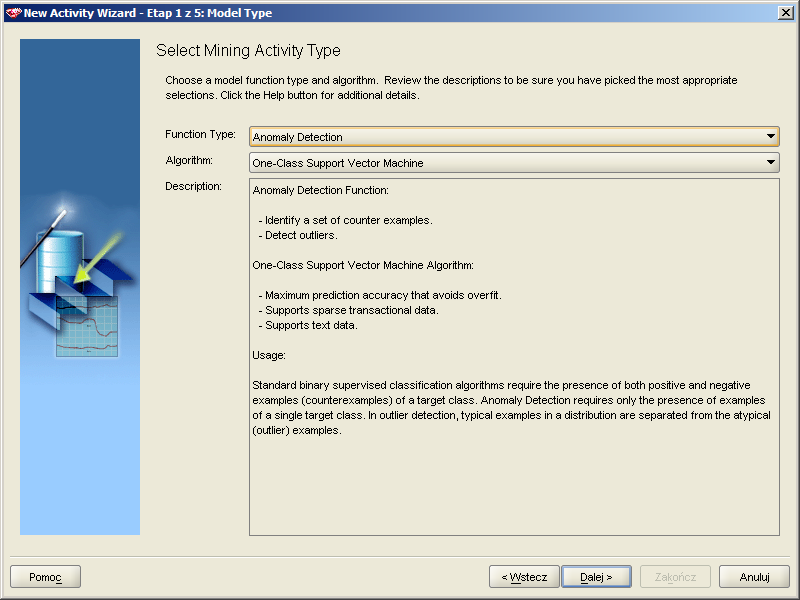The height and width of the screenshot is (600, 800).
Task: Click the 'Description:' label
Action: (193, 186)
